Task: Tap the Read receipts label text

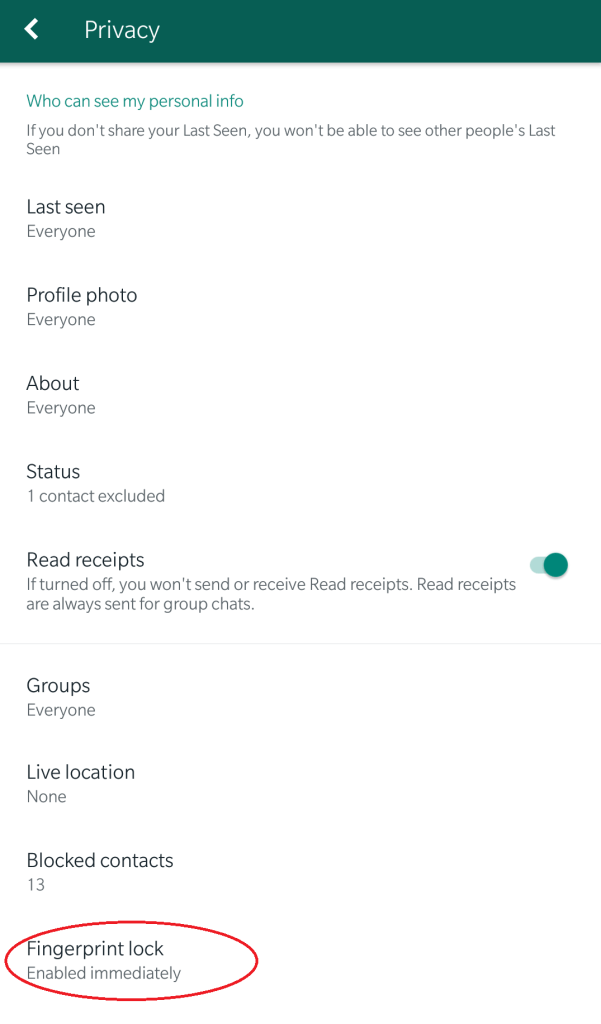Action: coord(85,560)
